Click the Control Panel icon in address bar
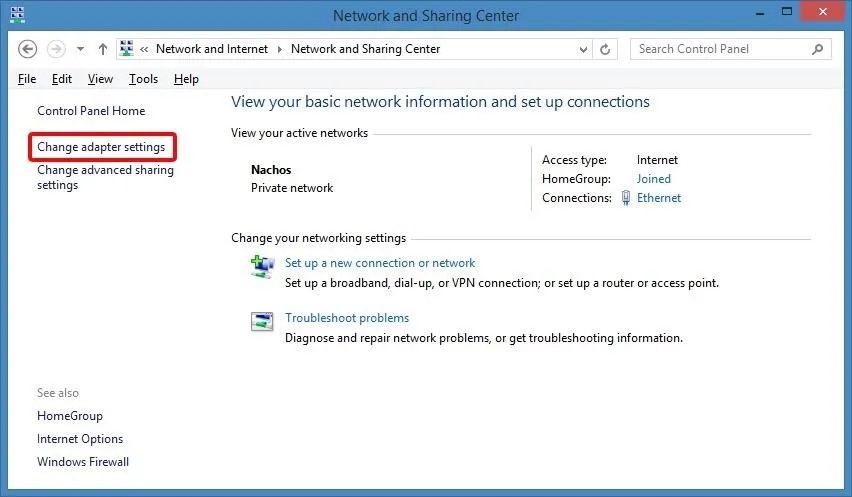Image resolution: width=852 pixels, height=497 pixels. (127, 49)
